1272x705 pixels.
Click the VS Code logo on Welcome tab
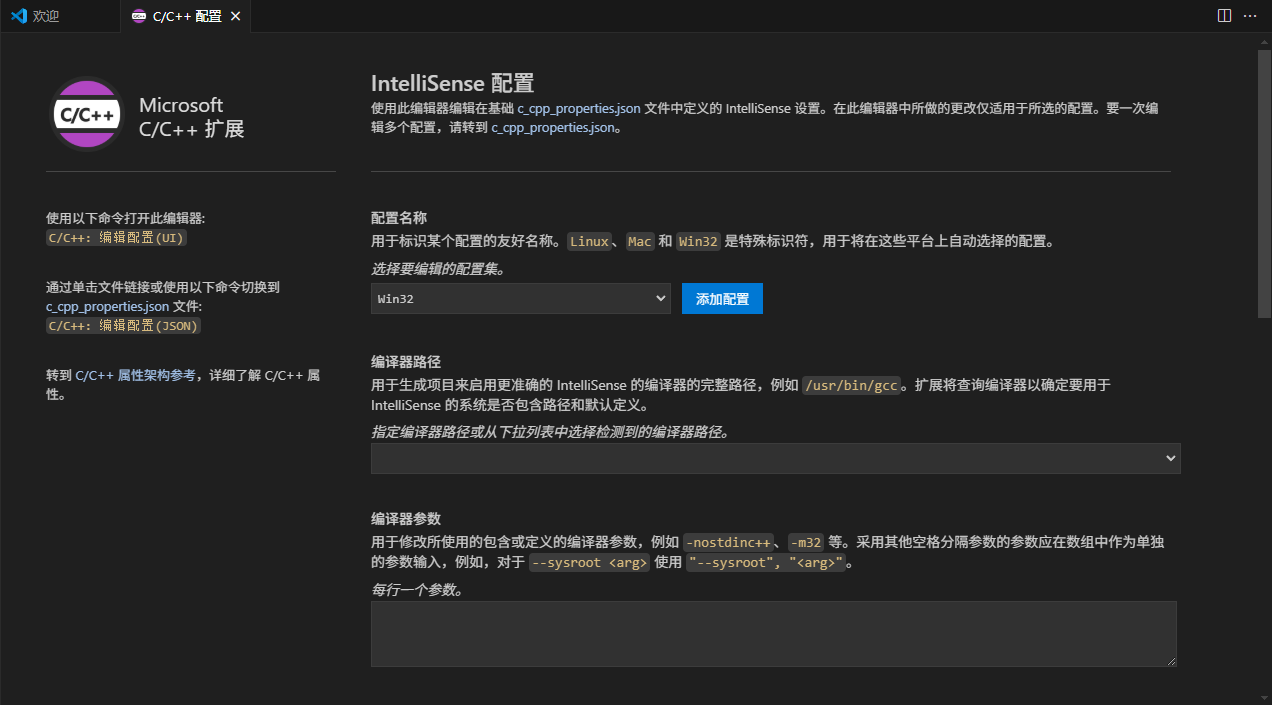click(x=18, y=16)
